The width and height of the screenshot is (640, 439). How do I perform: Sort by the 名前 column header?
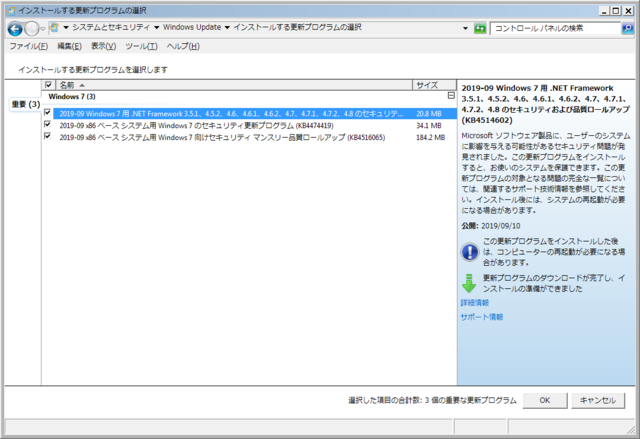pyautogui.click(x=234, y=85)
